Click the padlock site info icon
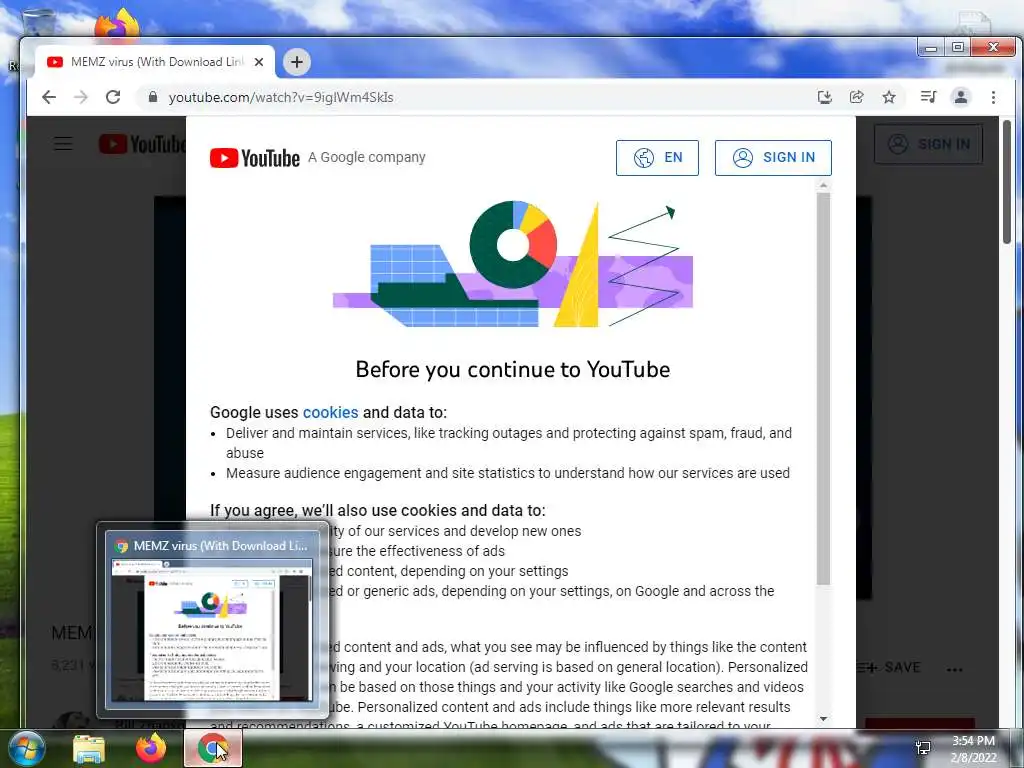Viewport: 1024px width, 768px height. (x=153, y=97)
